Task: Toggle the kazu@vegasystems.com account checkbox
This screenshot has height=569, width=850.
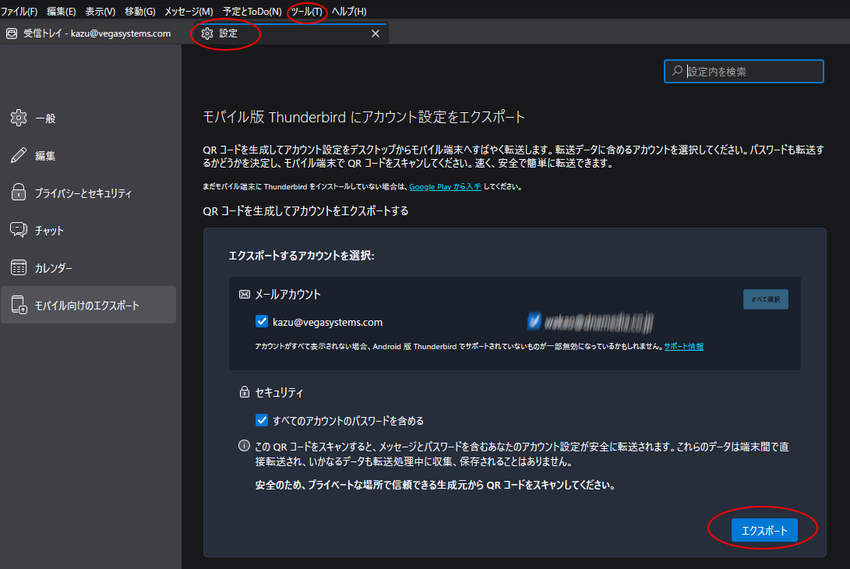Action: (x=262, y=321)
